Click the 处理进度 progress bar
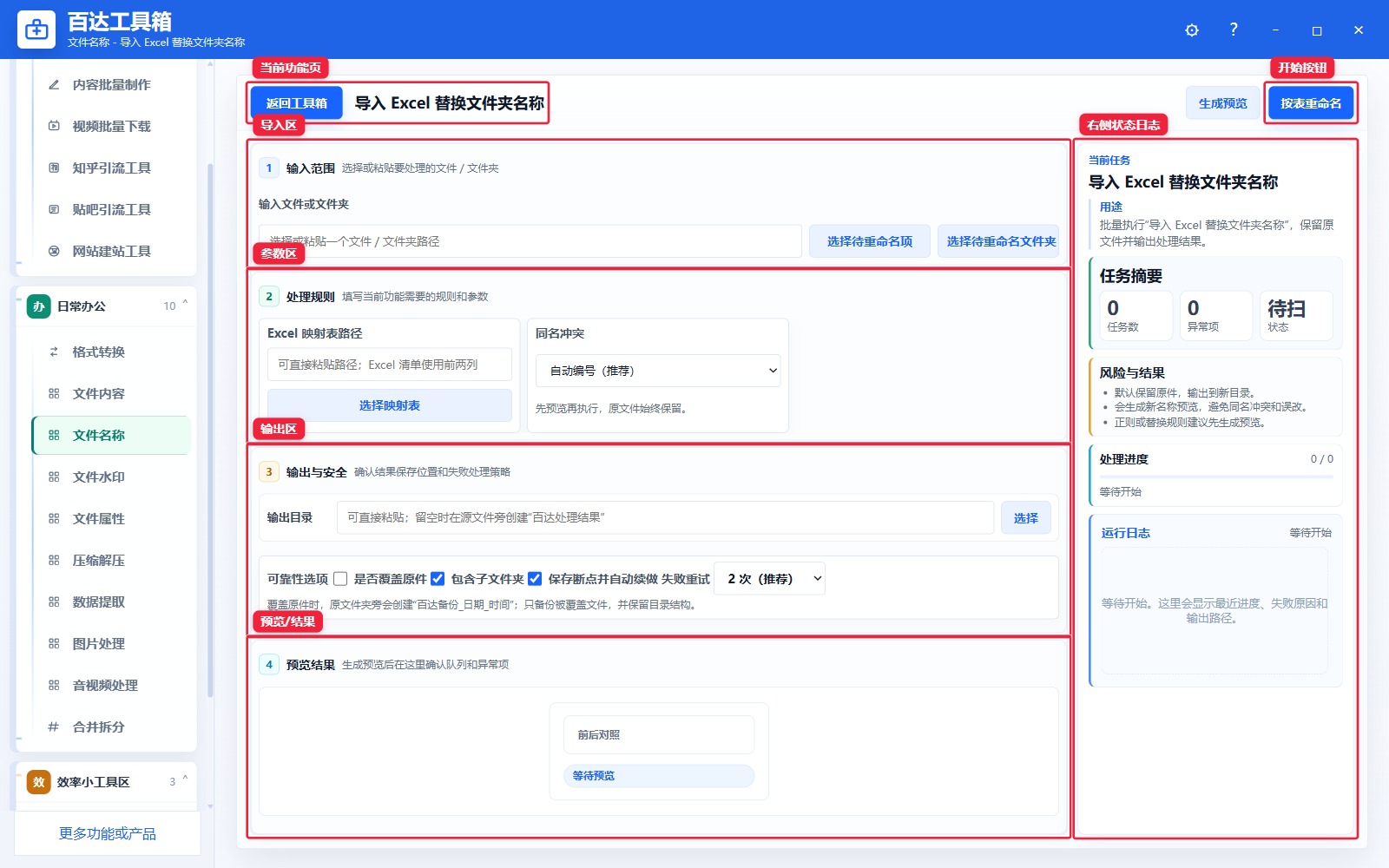1389x868 pixels. pos(1216,477)
